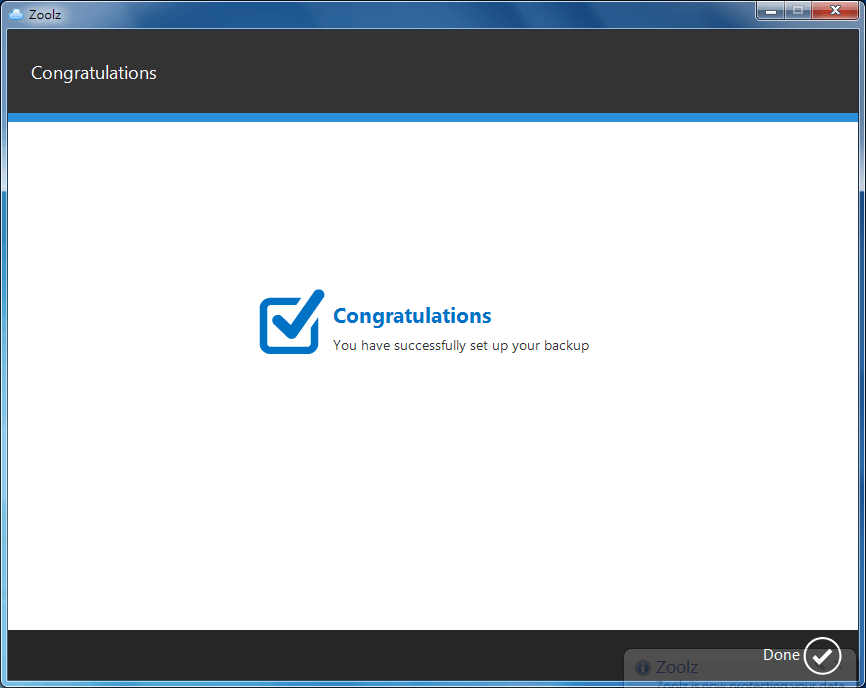Image resolution: width=866 pixels, height=688 pixels.
Task: Click the Zoolz title in notification popup
Action: (677, 668)
